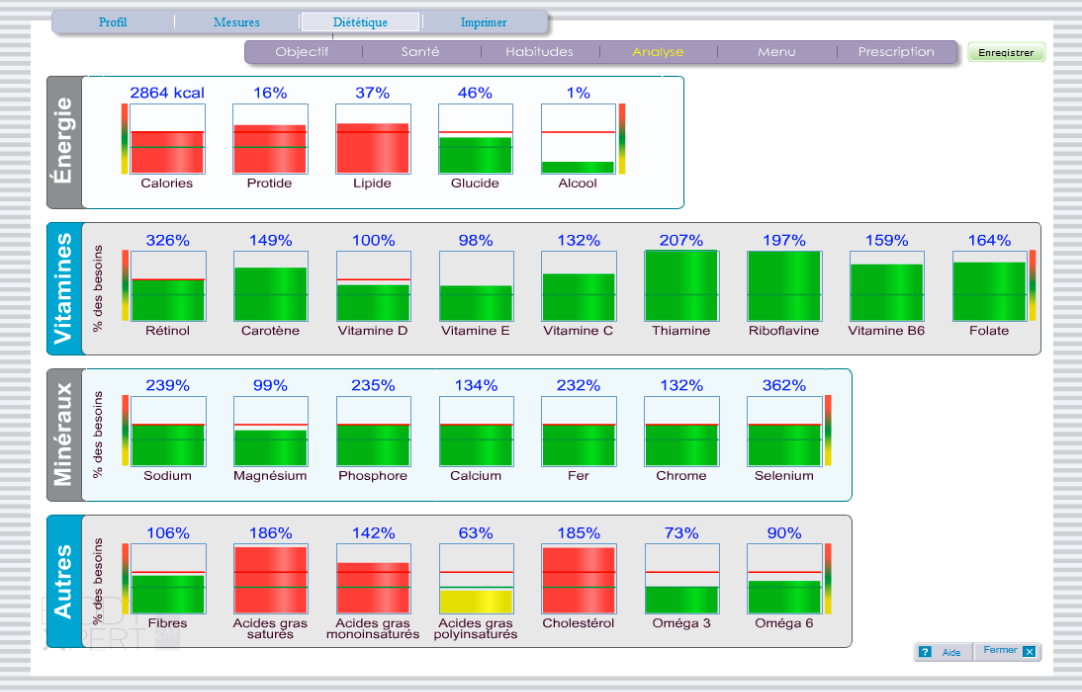The width and height of the screenshot is (1082, 692).
Task: Click the Vitamine D gauge
Action: [x=372, y=286]
